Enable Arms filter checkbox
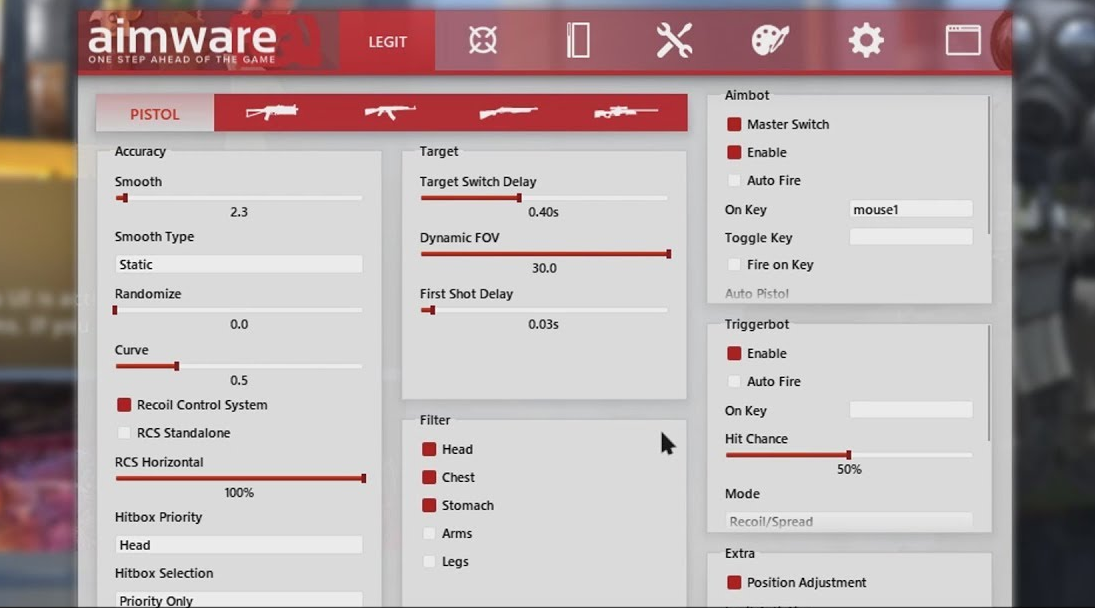This screenshot has width=1095, height=608. pos(429,533)
